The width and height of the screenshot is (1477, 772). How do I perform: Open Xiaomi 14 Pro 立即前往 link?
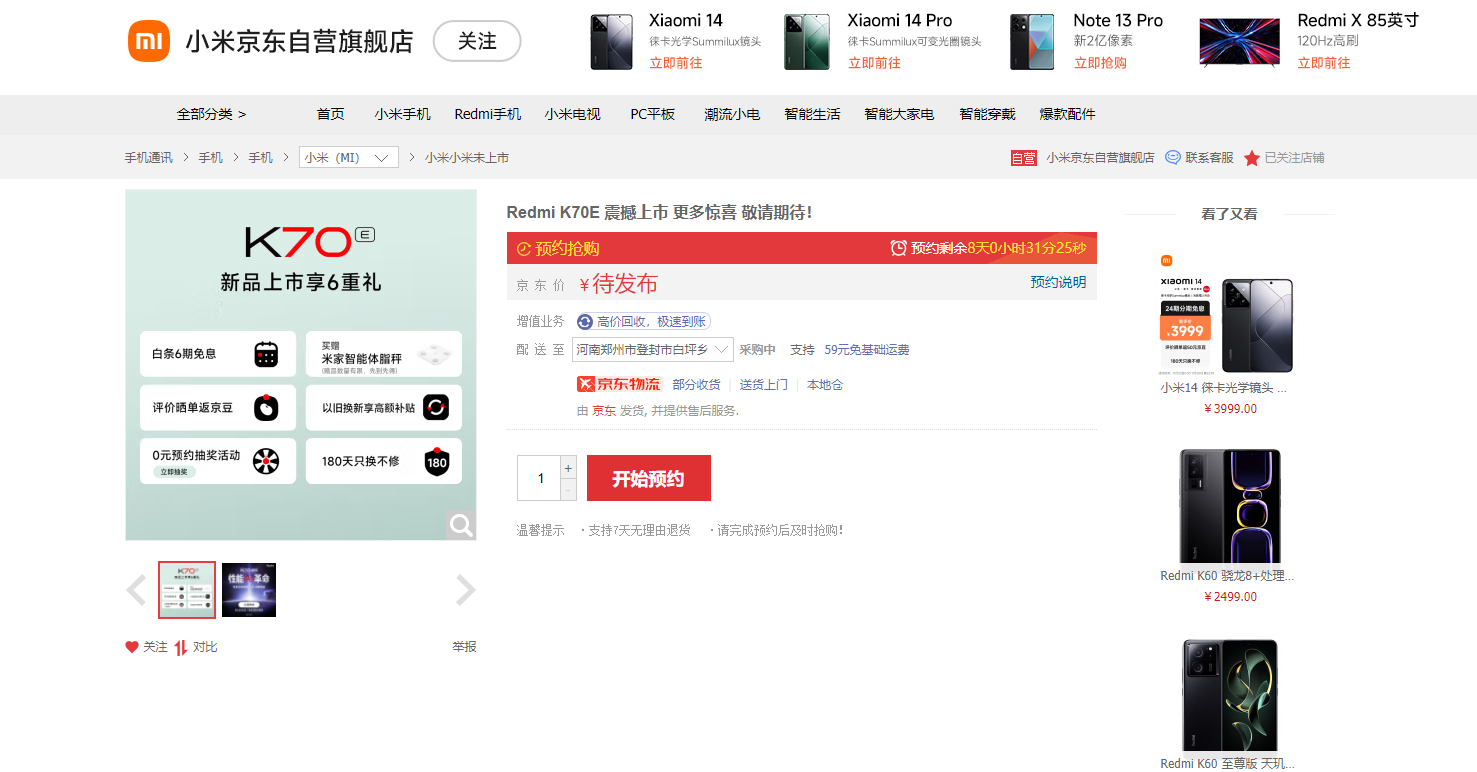pyautogui.click(x=875, y=63)
